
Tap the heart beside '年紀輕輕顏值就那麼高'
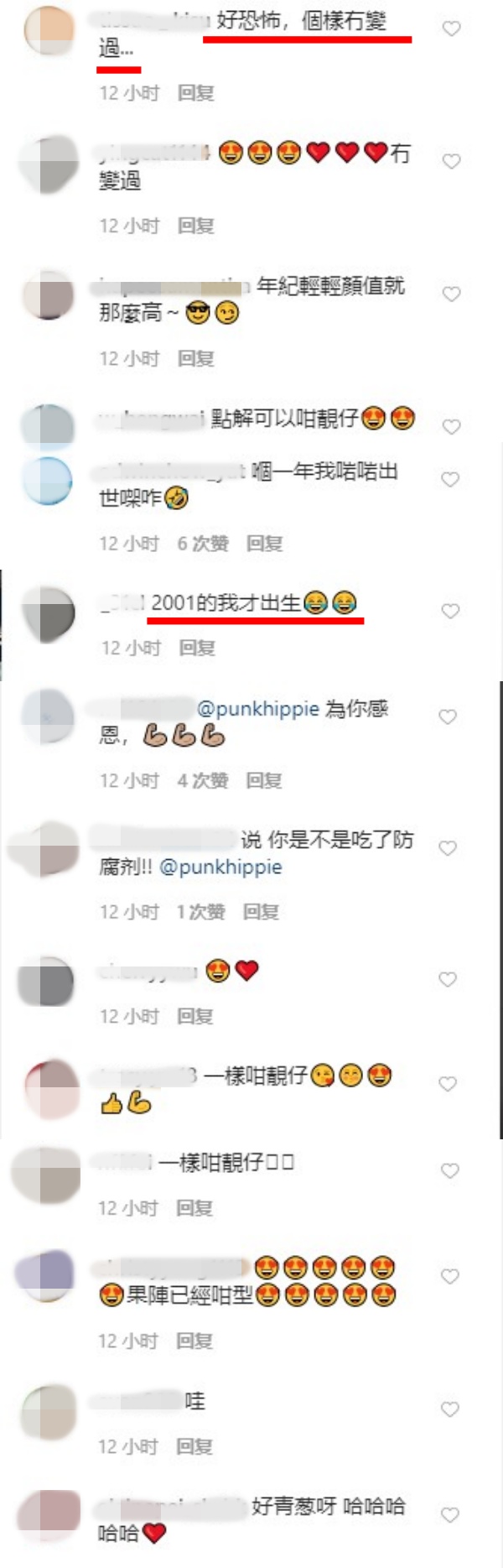(x=451, y=294)
